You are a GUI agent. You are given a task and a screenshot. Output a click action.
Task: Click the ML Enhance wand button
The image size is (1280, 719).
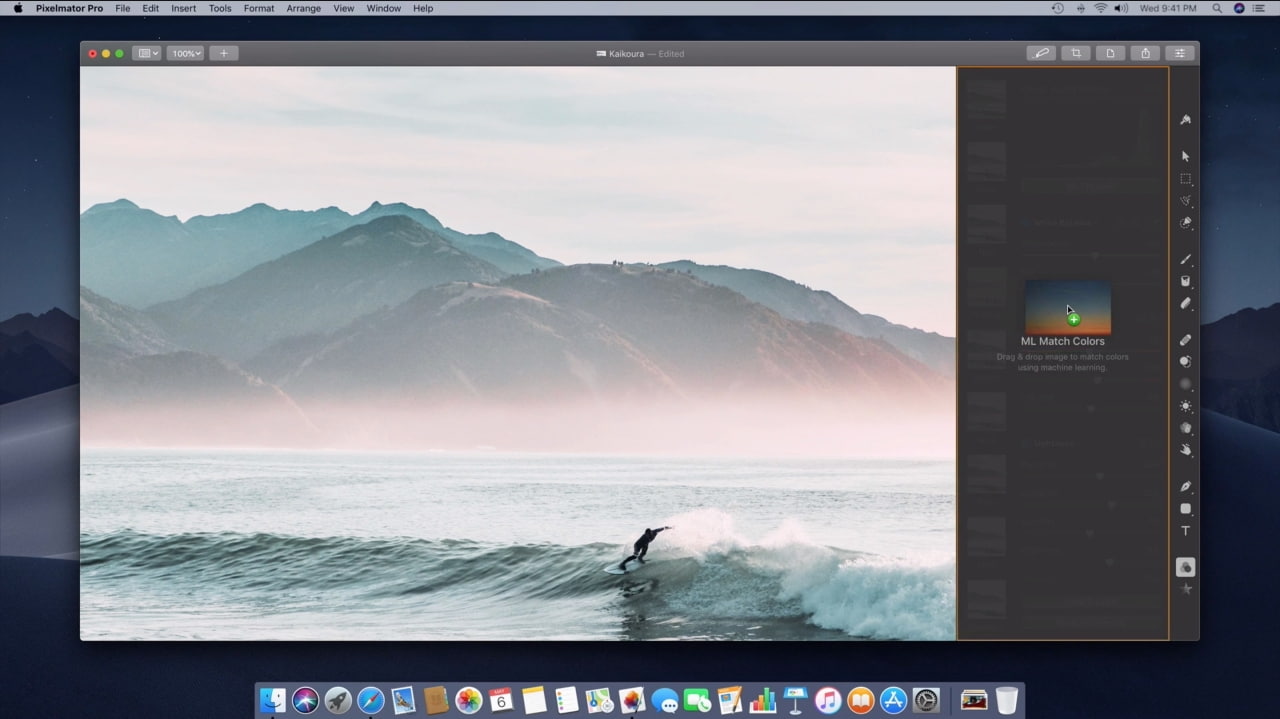[x=1041, y=53]
